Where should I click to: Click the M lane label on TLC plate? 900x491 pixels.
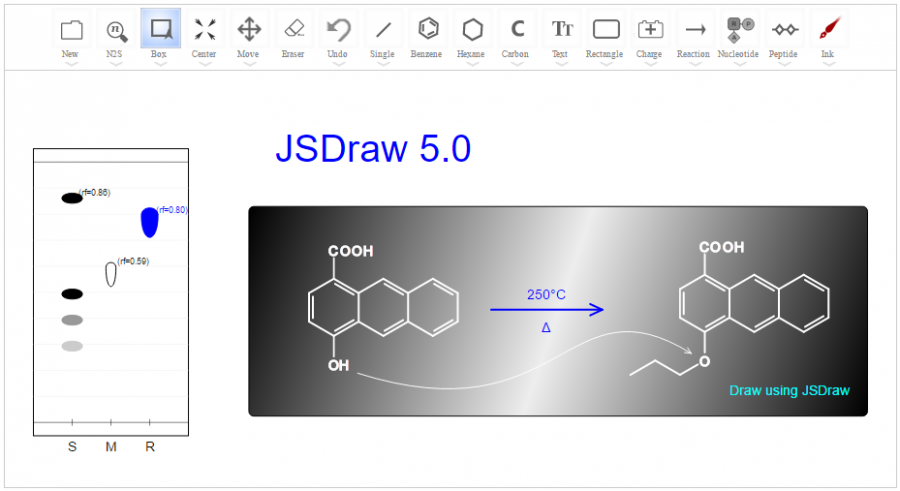(111, 447)
